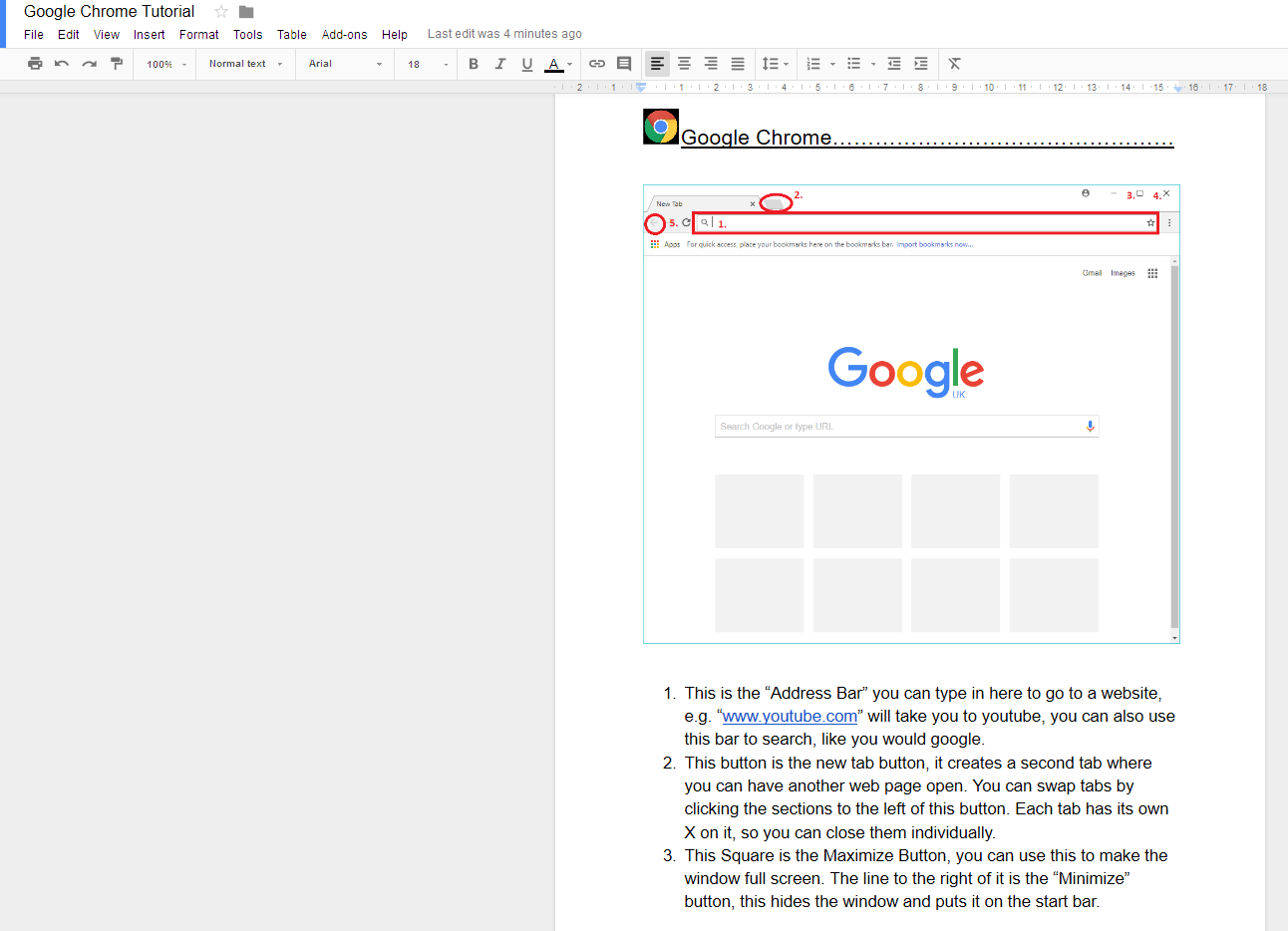Click the left indent marker on the ruler
The height and width of the screenshot is (931, 1288).
pyautogui.click(x=641, y=88)
